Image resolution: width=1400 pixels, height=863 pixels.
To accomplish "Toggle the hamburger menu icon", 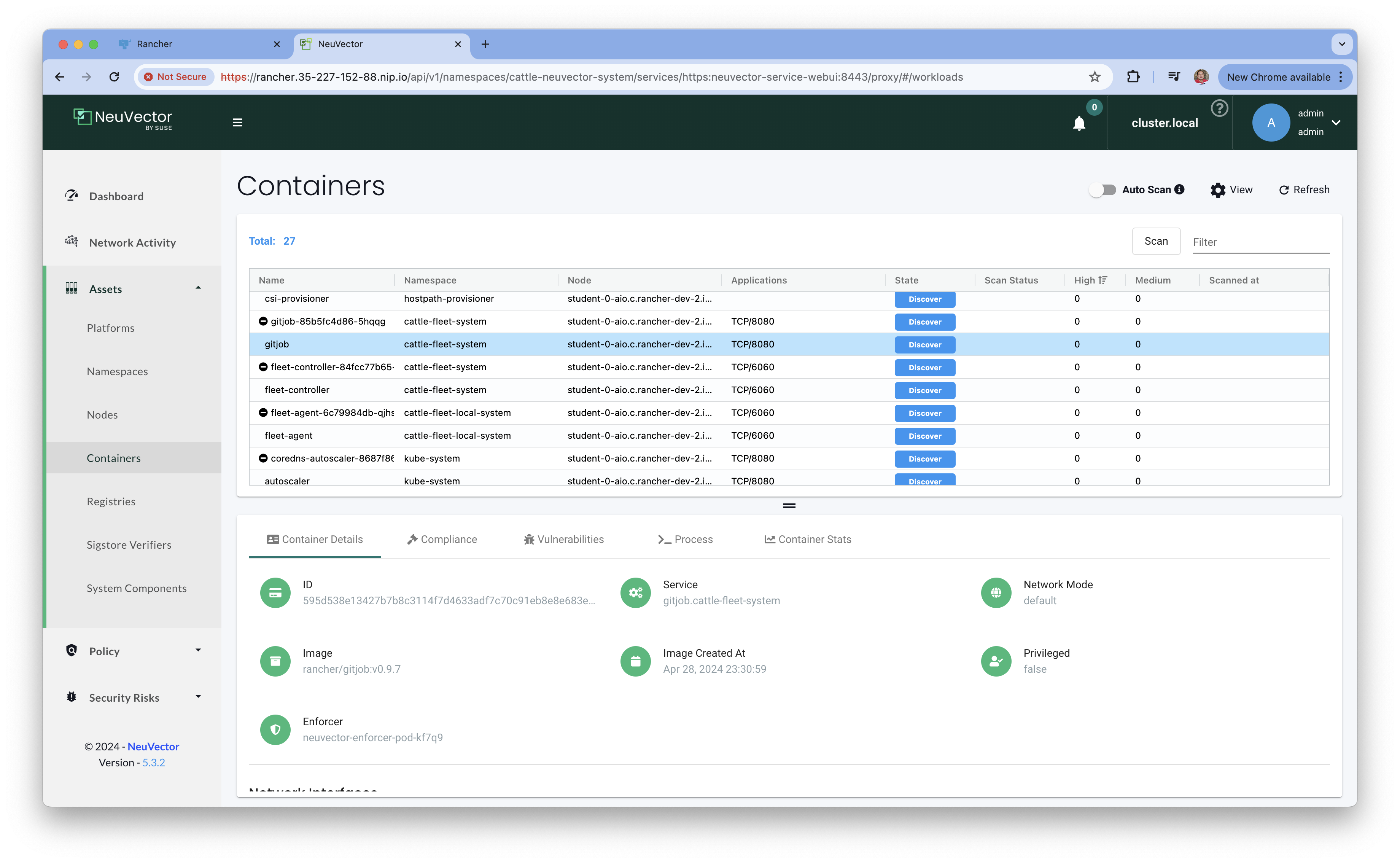I will [237, 123].
